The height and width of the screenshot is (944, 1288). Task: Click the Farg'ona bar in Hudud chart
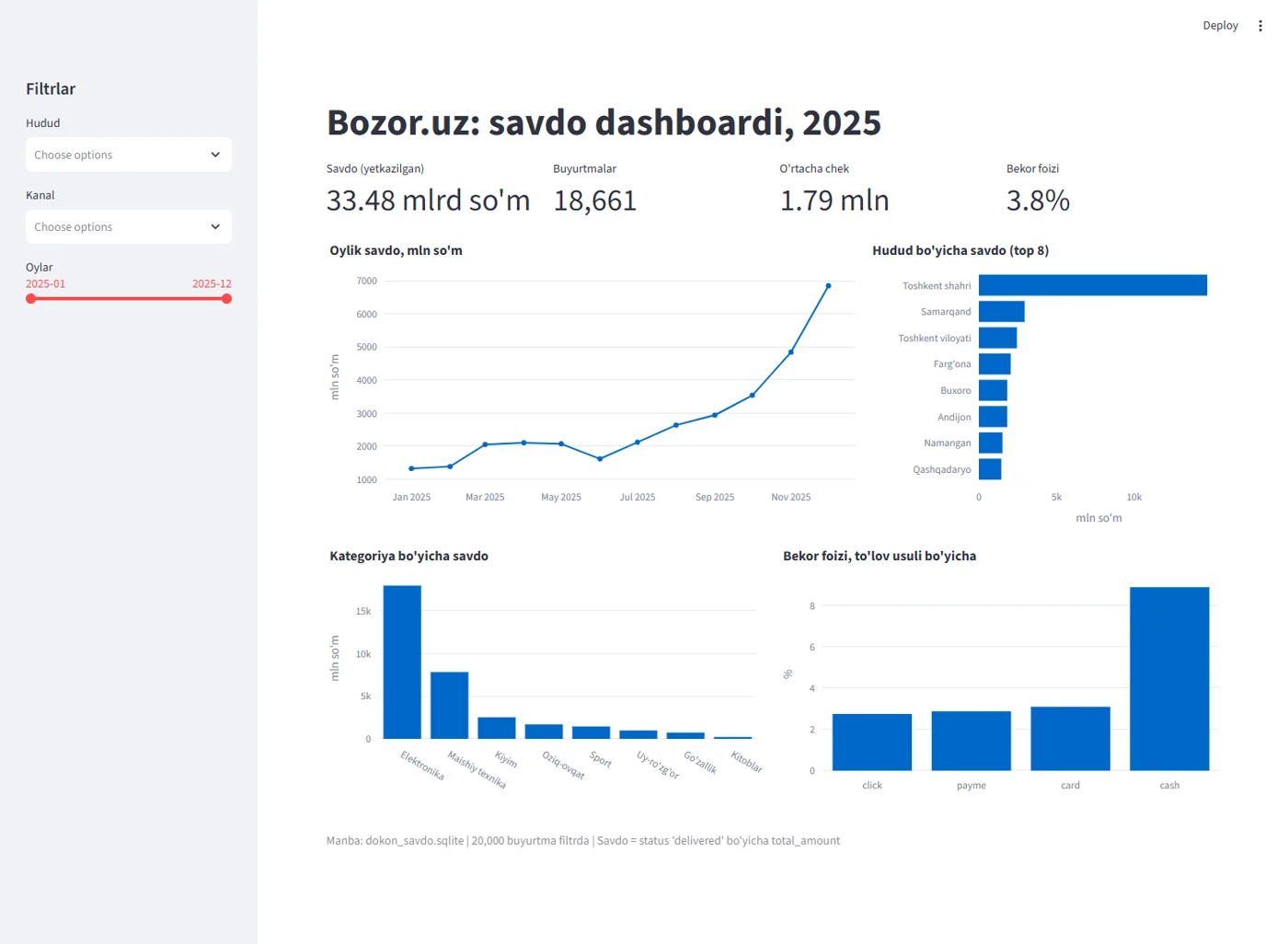[x=995, y=364]
